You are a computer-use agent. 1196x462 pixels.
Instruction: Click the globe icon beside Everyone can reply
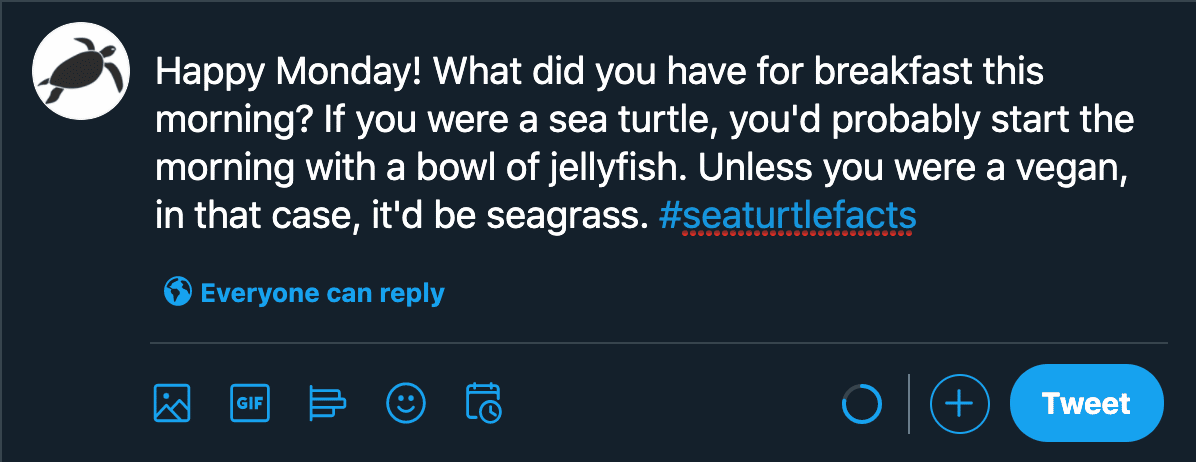click(177, 292)
